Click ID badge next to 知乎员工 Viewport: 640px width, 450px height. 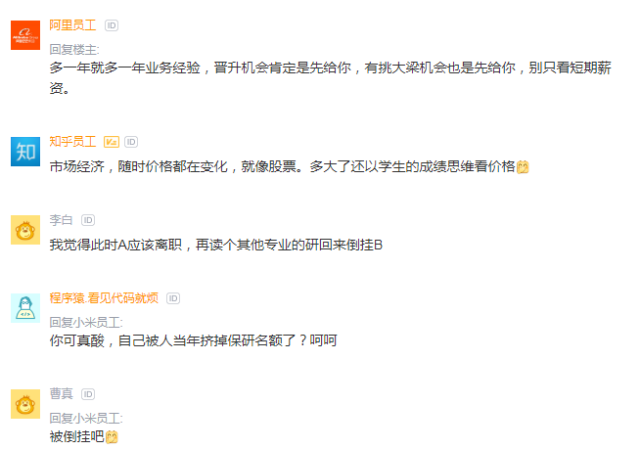click(131, 142)
